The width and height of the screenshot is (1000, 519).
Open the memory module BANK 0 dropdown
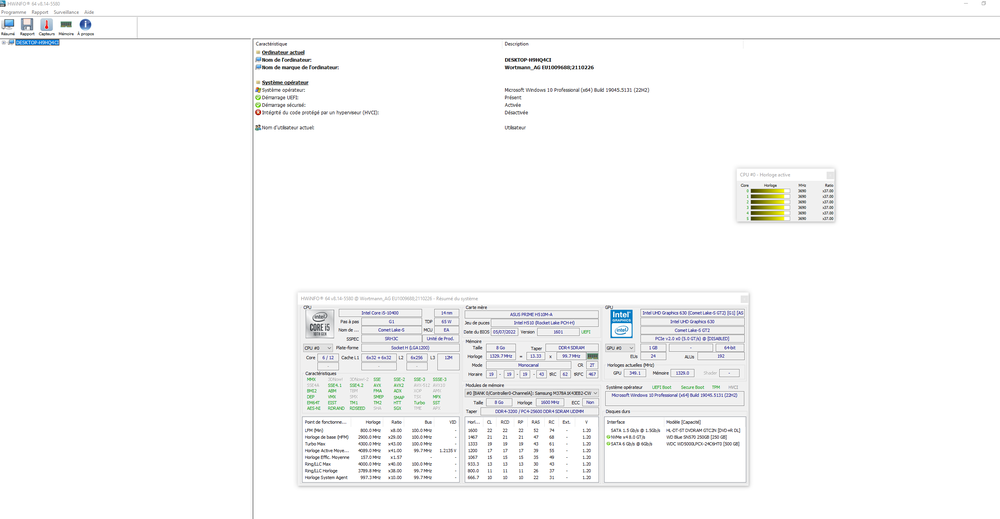click(x=531, y=393)
